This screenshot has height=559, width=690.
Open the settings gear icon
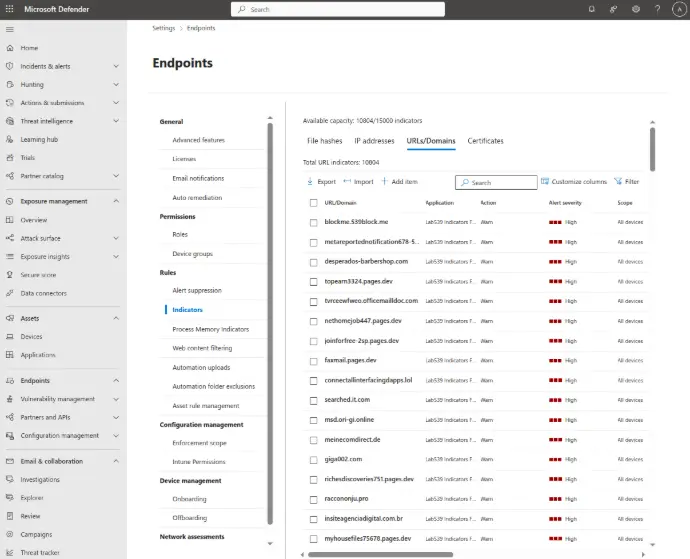pos(635,9)
